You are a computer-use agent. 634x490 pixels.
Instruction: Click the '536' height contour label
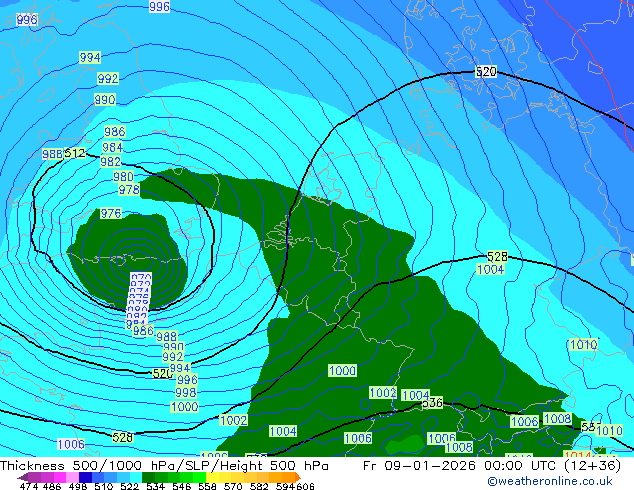pyautogui.click(x=432, y=403)
